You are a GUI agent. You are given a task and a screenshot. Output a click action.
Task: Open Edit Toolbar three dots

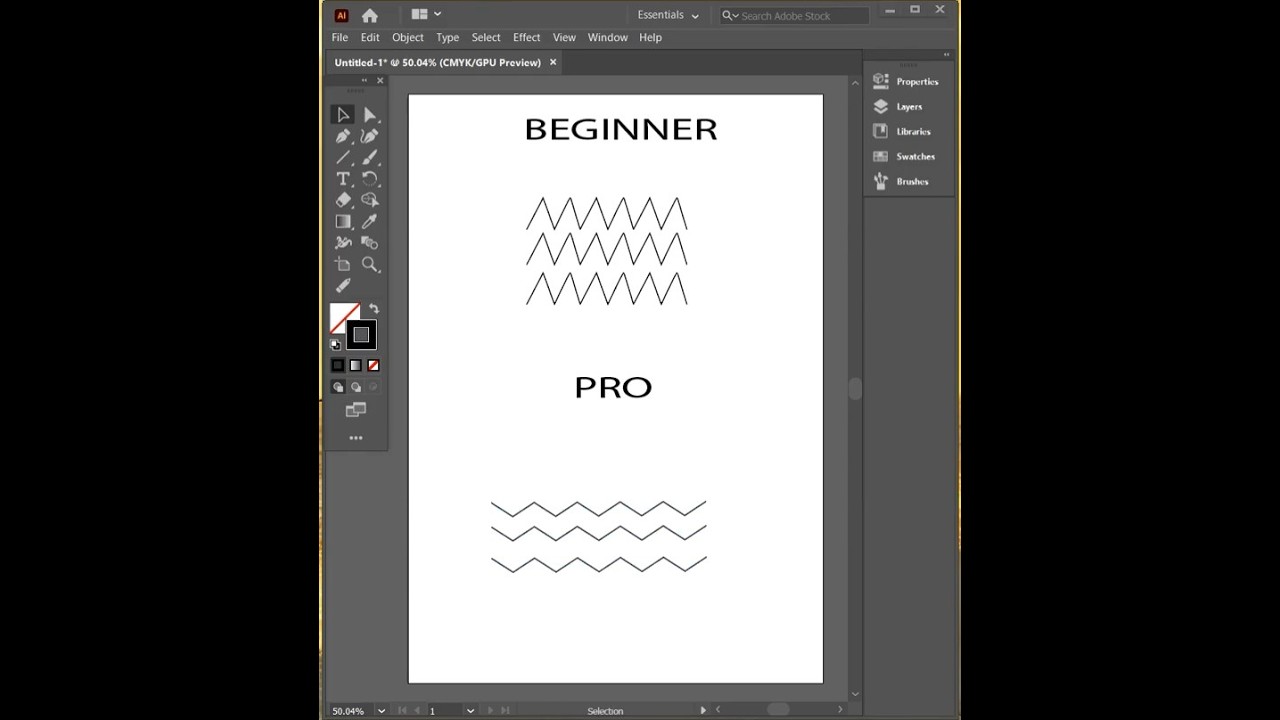coord(355,438)
